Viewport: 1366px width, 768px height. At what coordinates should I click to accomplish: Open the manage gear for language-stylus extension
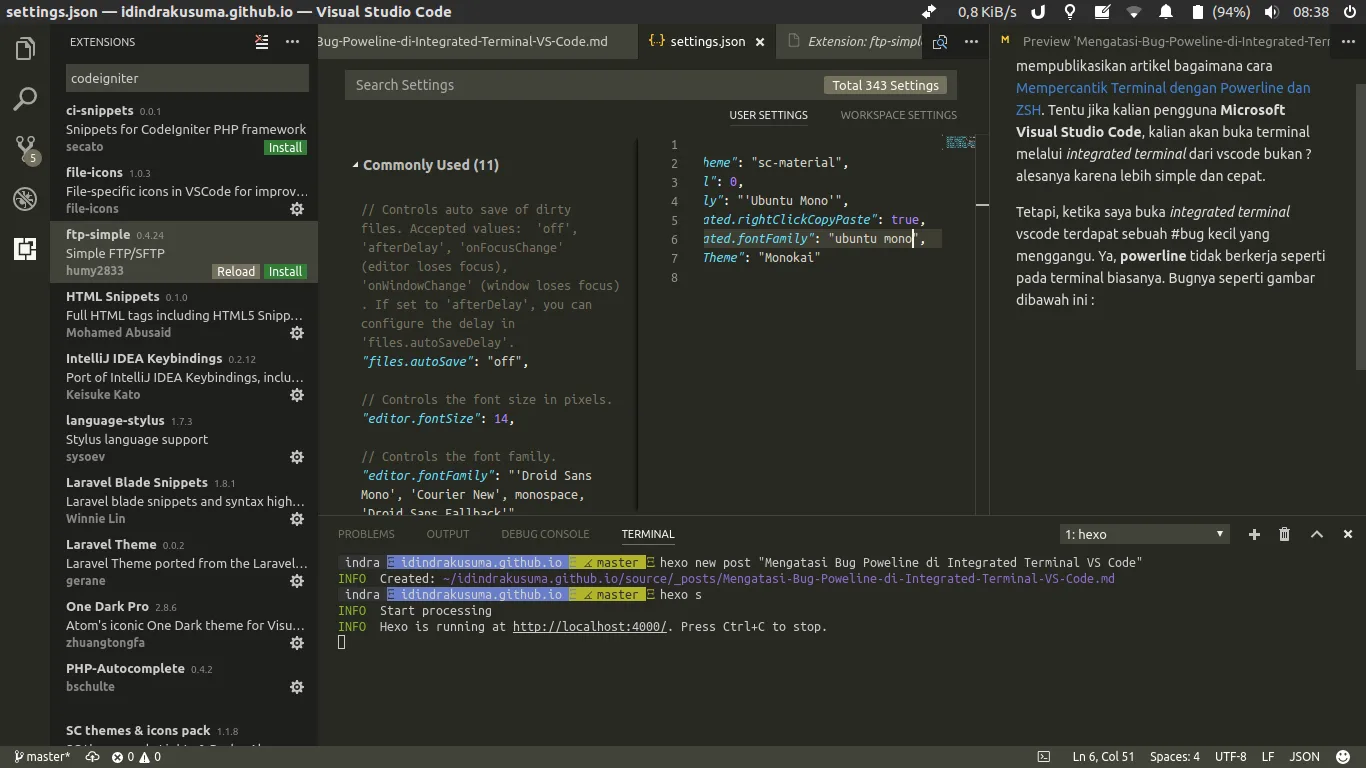point(297,457)
